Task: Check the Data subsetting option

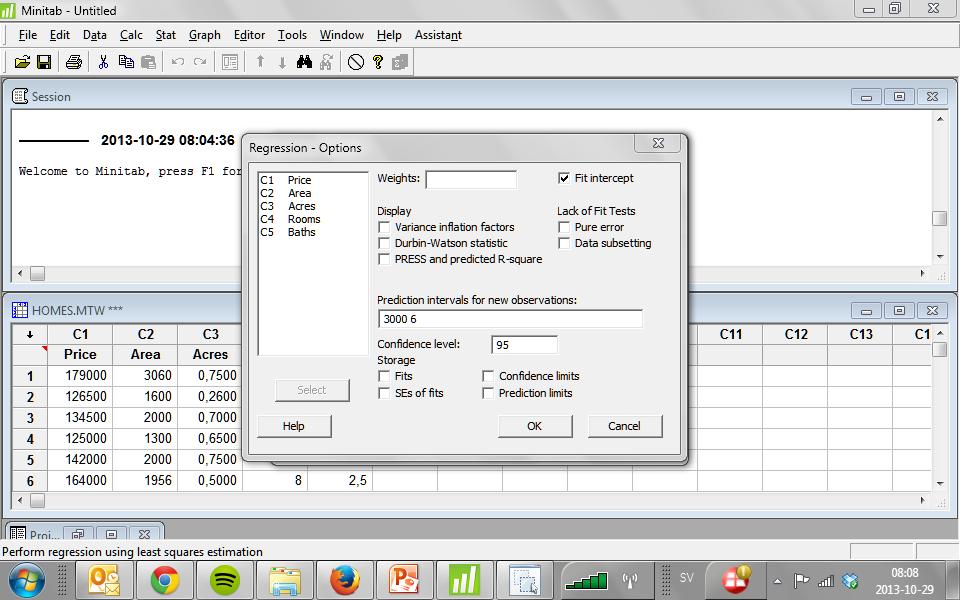Action: [x=564, y=243]
